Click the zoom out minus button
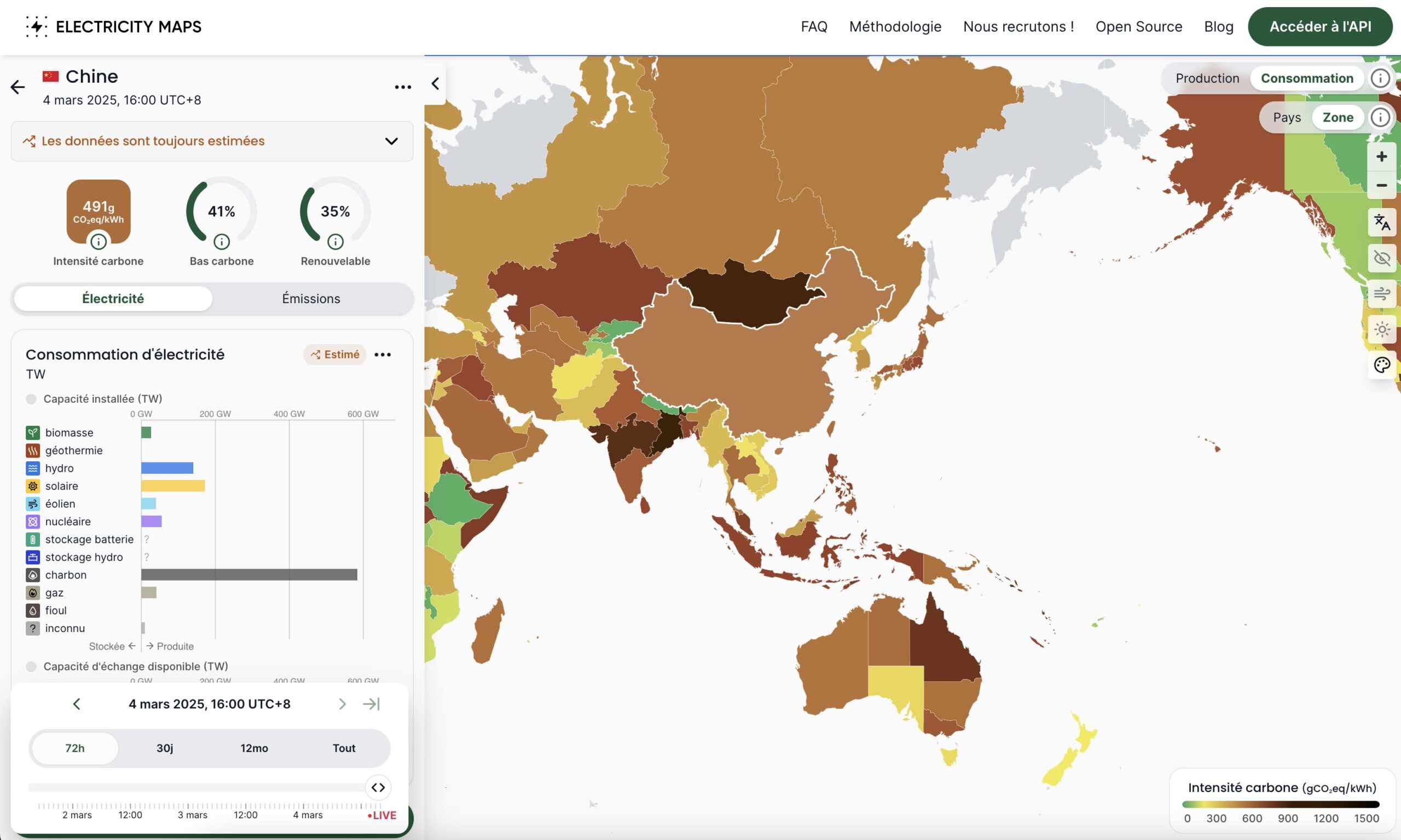Viewport: 1401px width, 840px height. 1382,185
